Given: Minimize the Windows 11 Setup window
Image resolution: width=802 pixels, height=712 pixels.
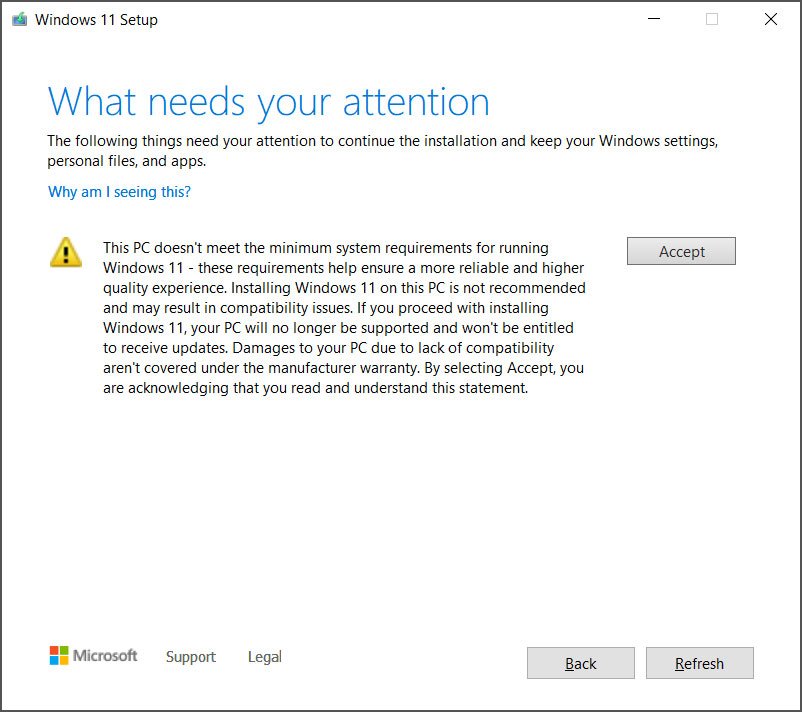Looking at the screenshot, I should click(x=654, y=19).
